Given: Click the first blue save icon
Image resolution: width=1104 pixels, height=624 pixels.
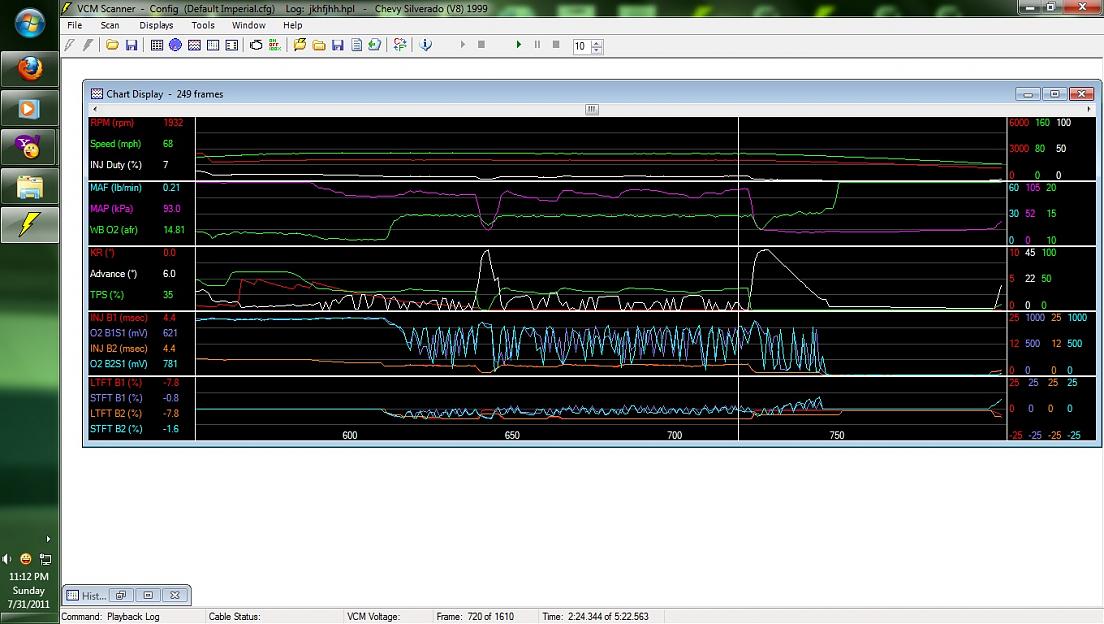Looking at the screenshot, I should pos(131,45).
